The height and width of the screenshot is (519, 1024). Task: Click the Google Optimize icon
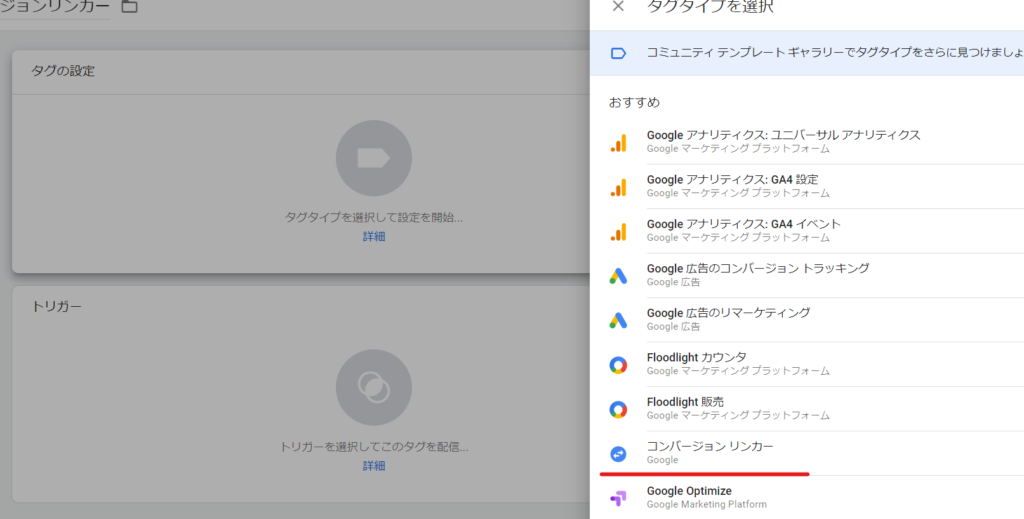tap(618, 498)
